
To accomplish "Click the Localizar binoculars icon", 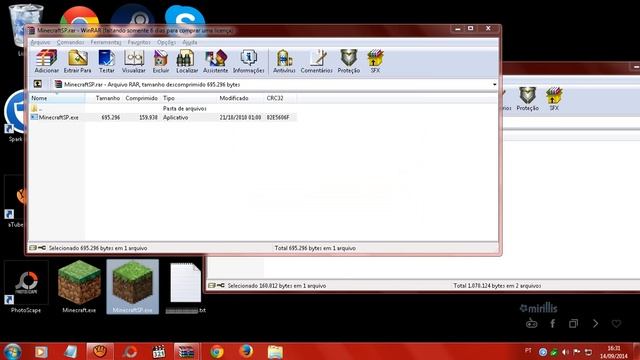I will [187, 61].
